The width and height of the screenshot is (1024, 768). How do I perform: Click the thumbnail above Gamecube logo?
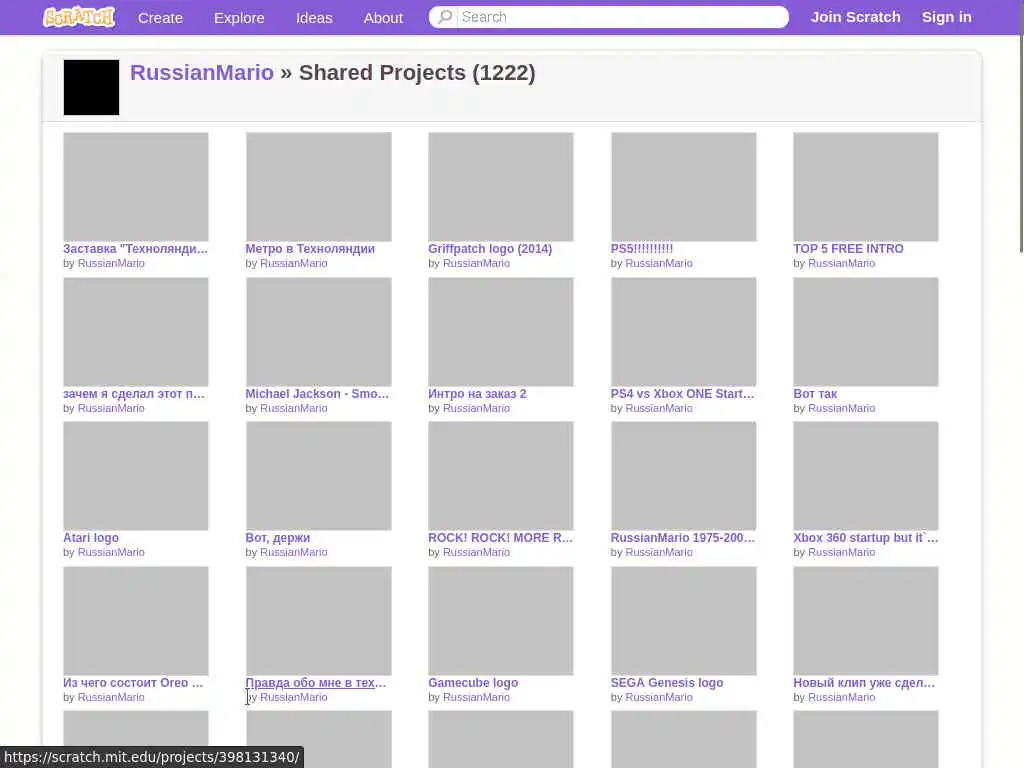coord(501,620)
